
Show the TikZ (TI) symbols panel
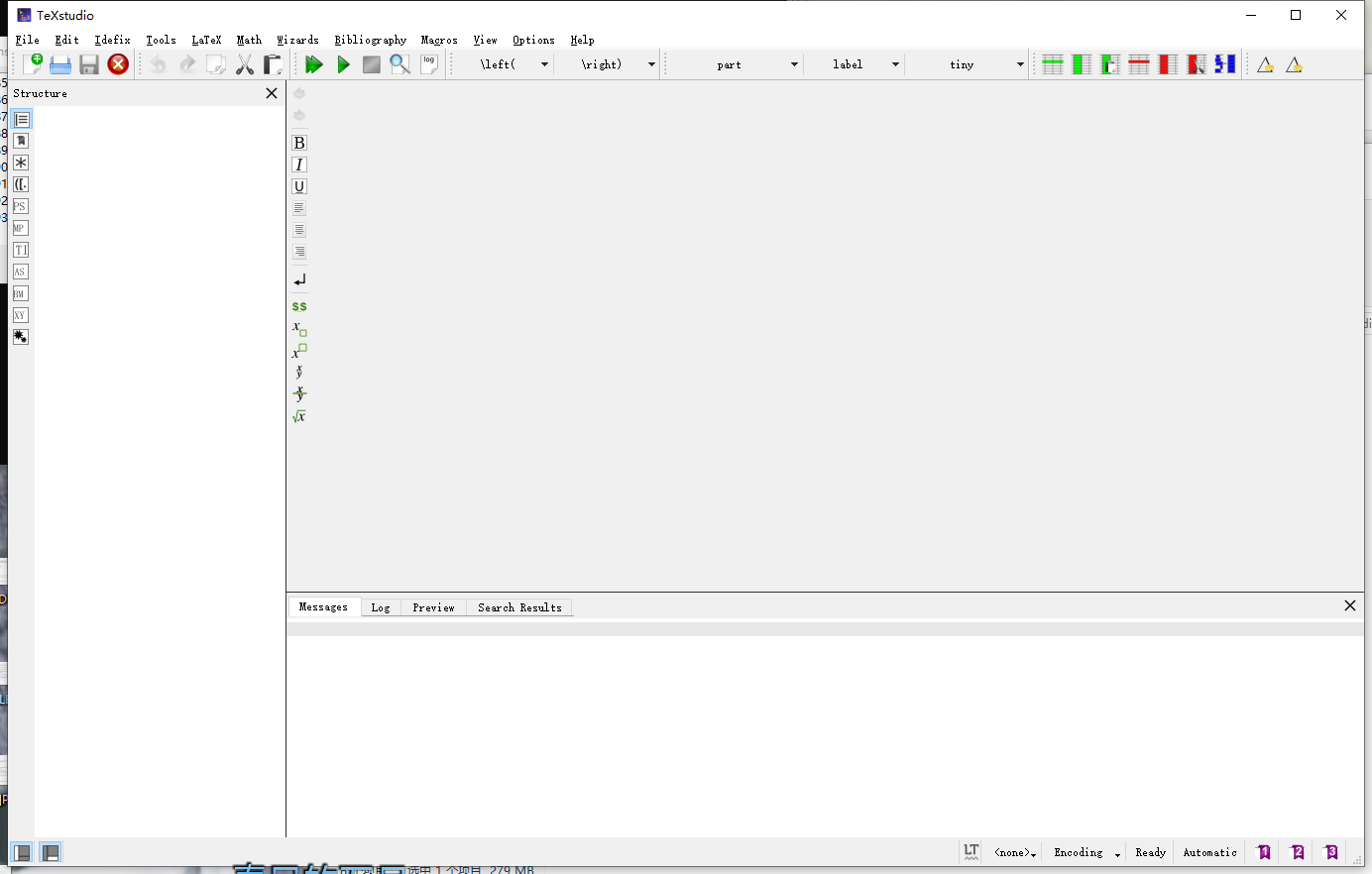(x=20, y=250)
